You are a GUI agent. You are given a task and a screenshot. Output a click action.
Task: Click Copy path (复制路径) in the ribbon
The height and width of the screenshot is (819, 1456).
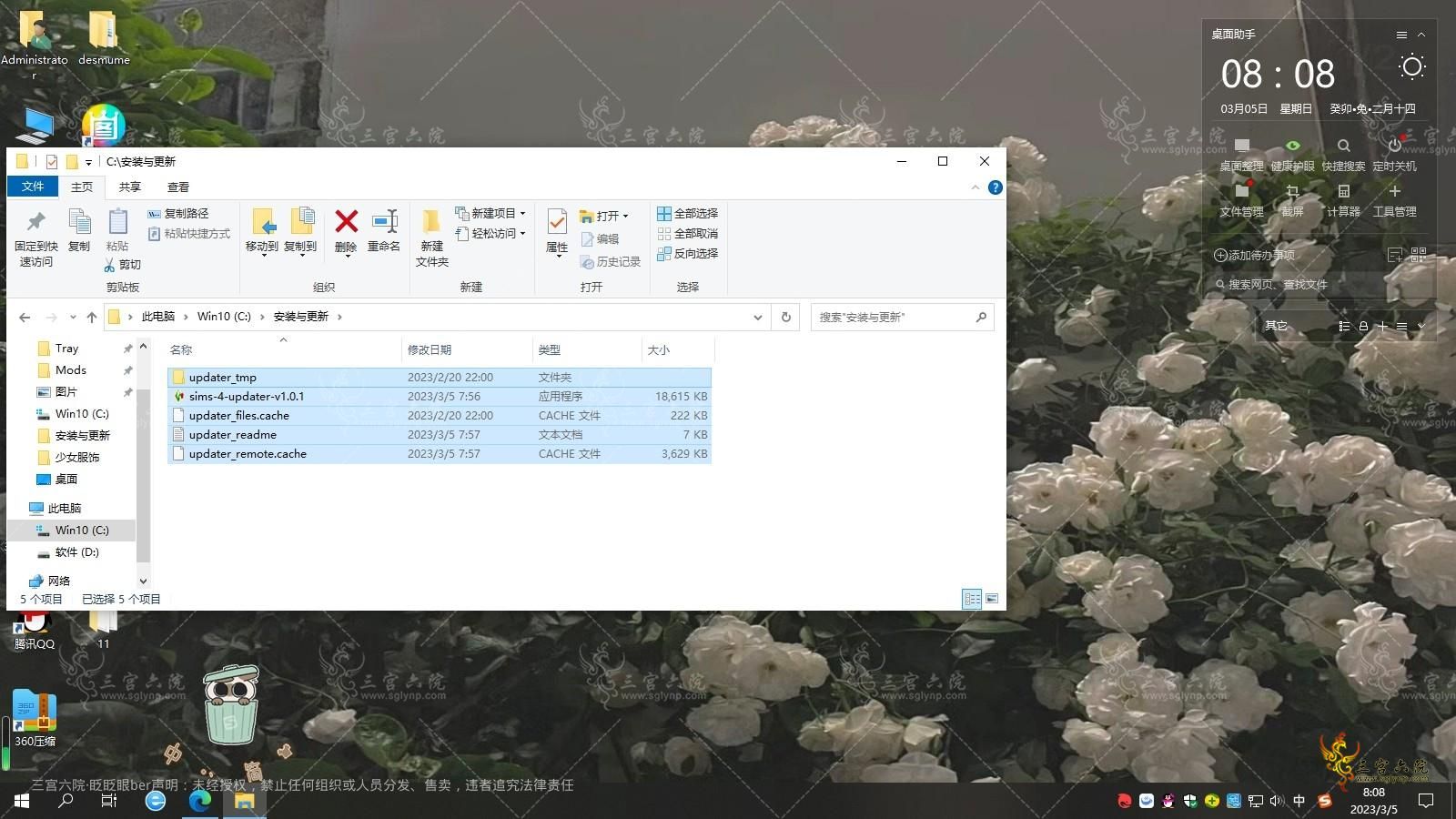pos(177,213)
